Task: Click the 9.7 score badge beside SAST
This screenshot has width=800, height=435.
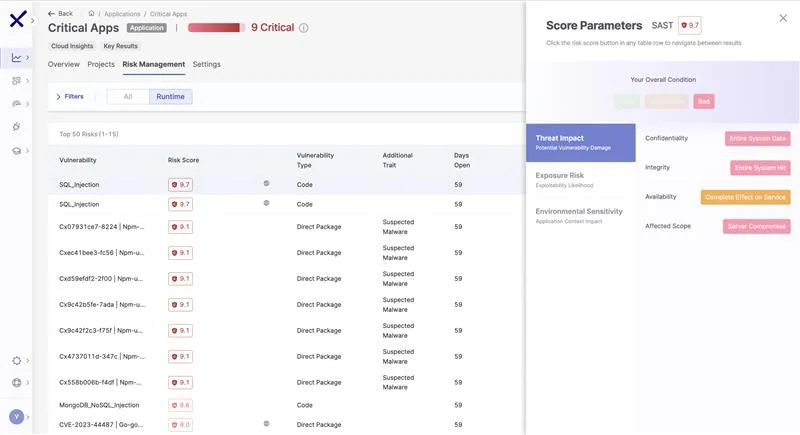Action: pos(690,25)
